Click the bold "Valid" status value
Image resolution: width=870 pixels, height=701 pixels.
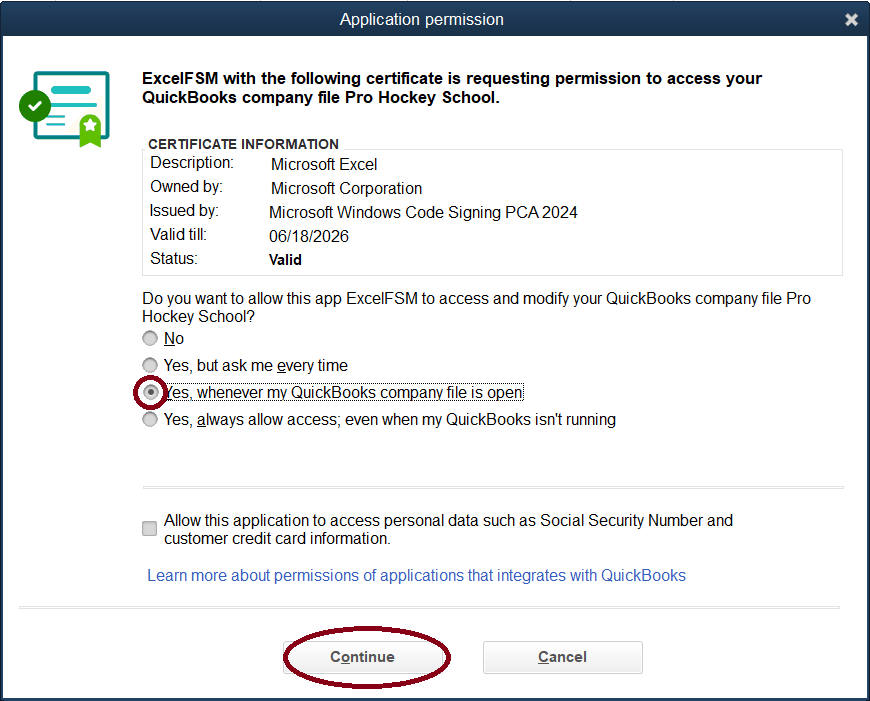[285, 260]
